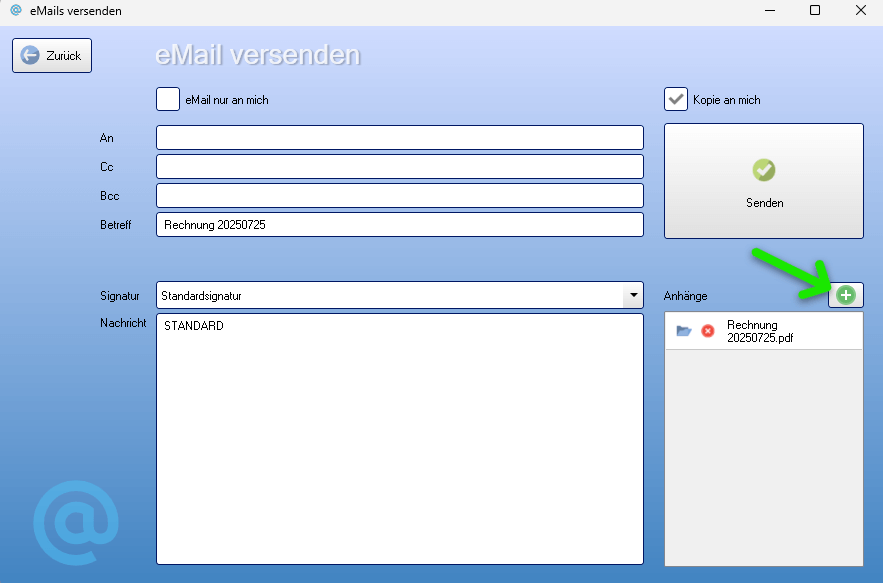Remove the Rechnung 20250725.pdf attachment

click(708, 331)
